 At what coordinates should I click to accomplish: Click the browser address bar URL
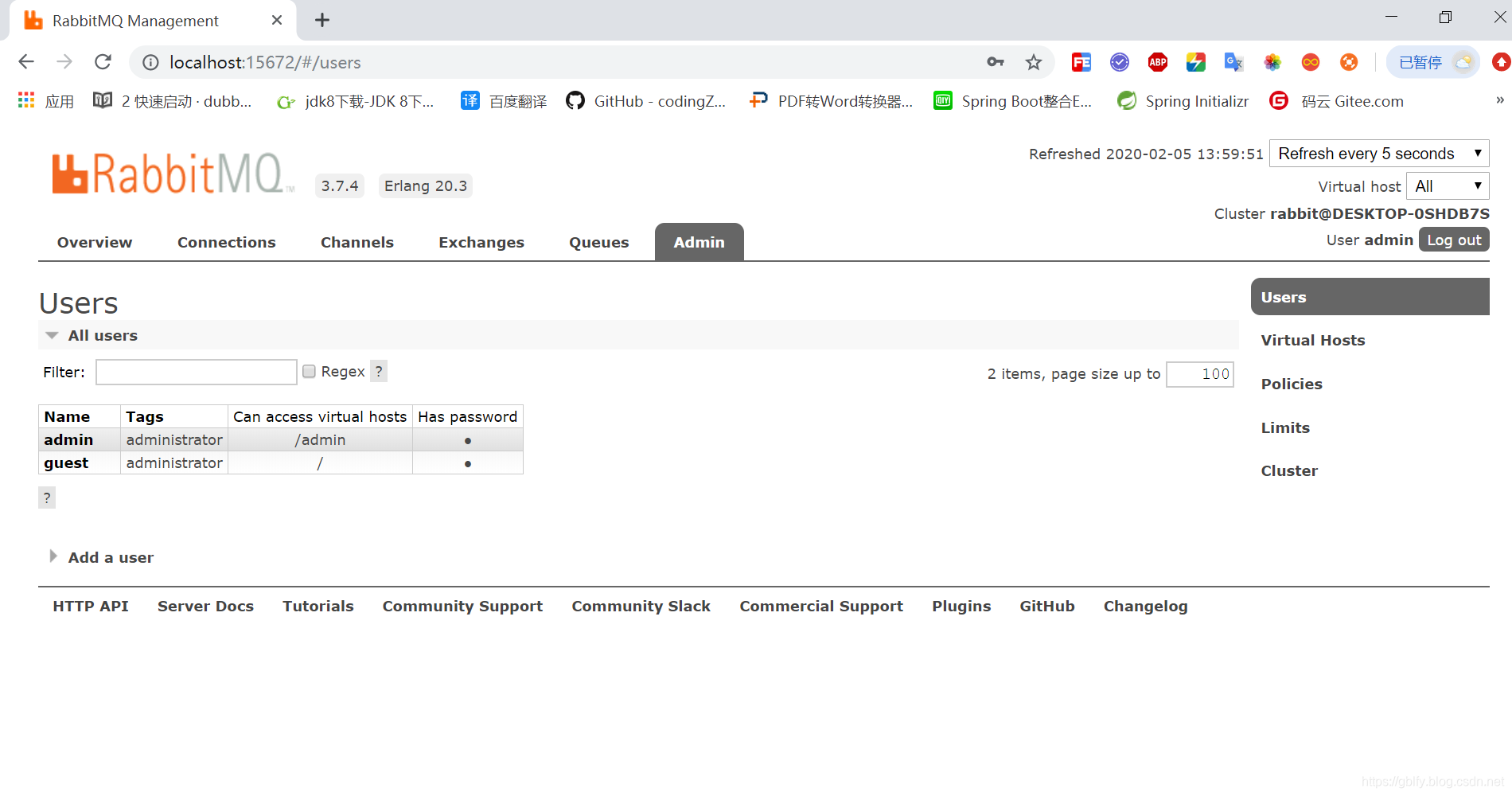coord(265,62)
